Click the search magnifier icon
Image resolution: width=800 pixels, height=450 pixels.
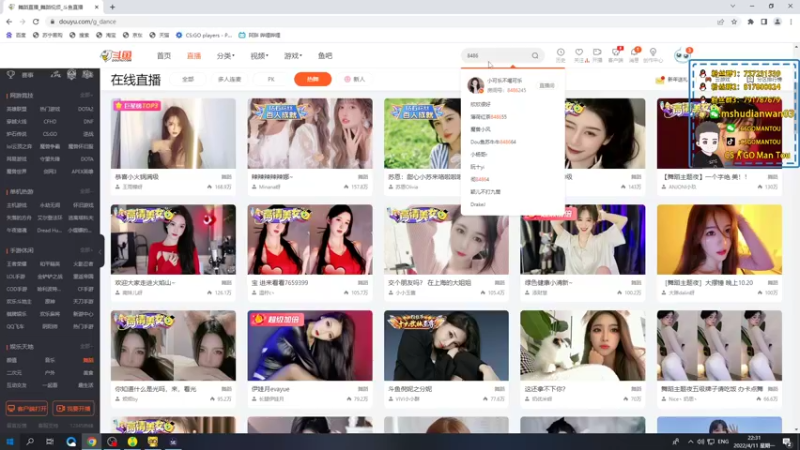coord(535,56)
